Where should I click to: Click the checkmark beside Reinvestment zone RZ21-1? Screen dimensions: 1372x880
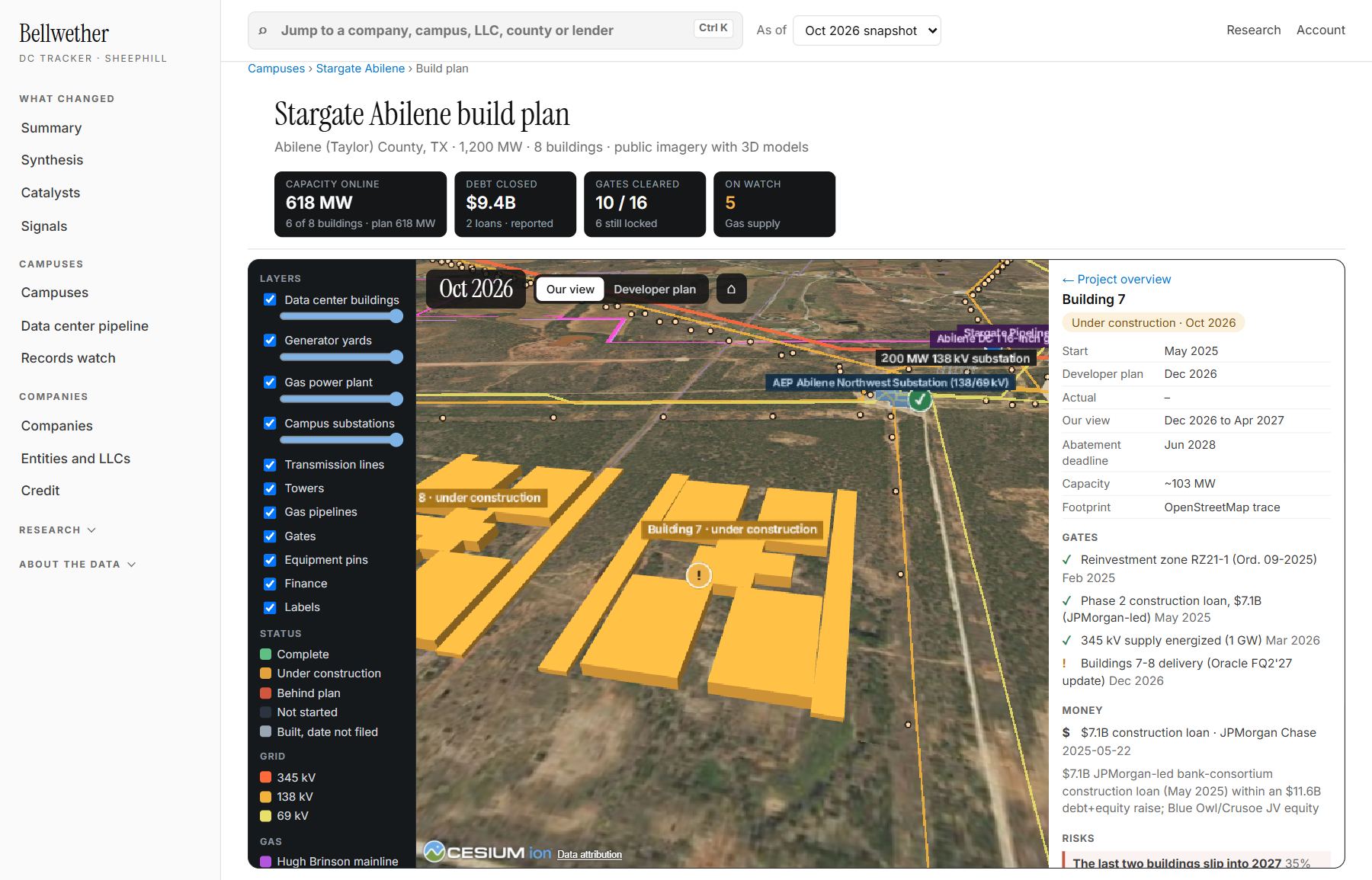click(x=1067, y=560)
